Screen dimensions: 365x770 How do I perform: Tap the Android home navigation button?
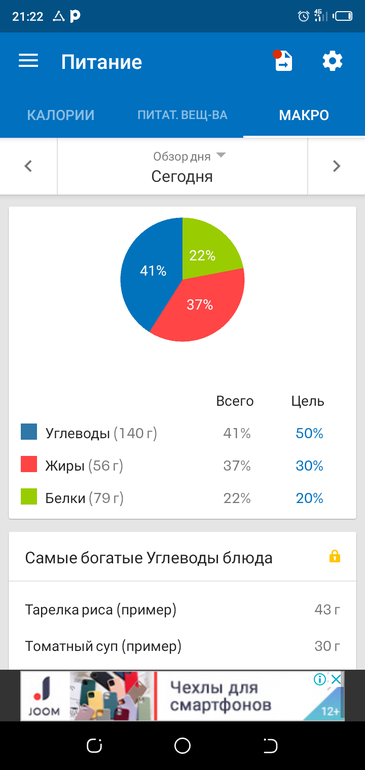(x=182, y=745)
